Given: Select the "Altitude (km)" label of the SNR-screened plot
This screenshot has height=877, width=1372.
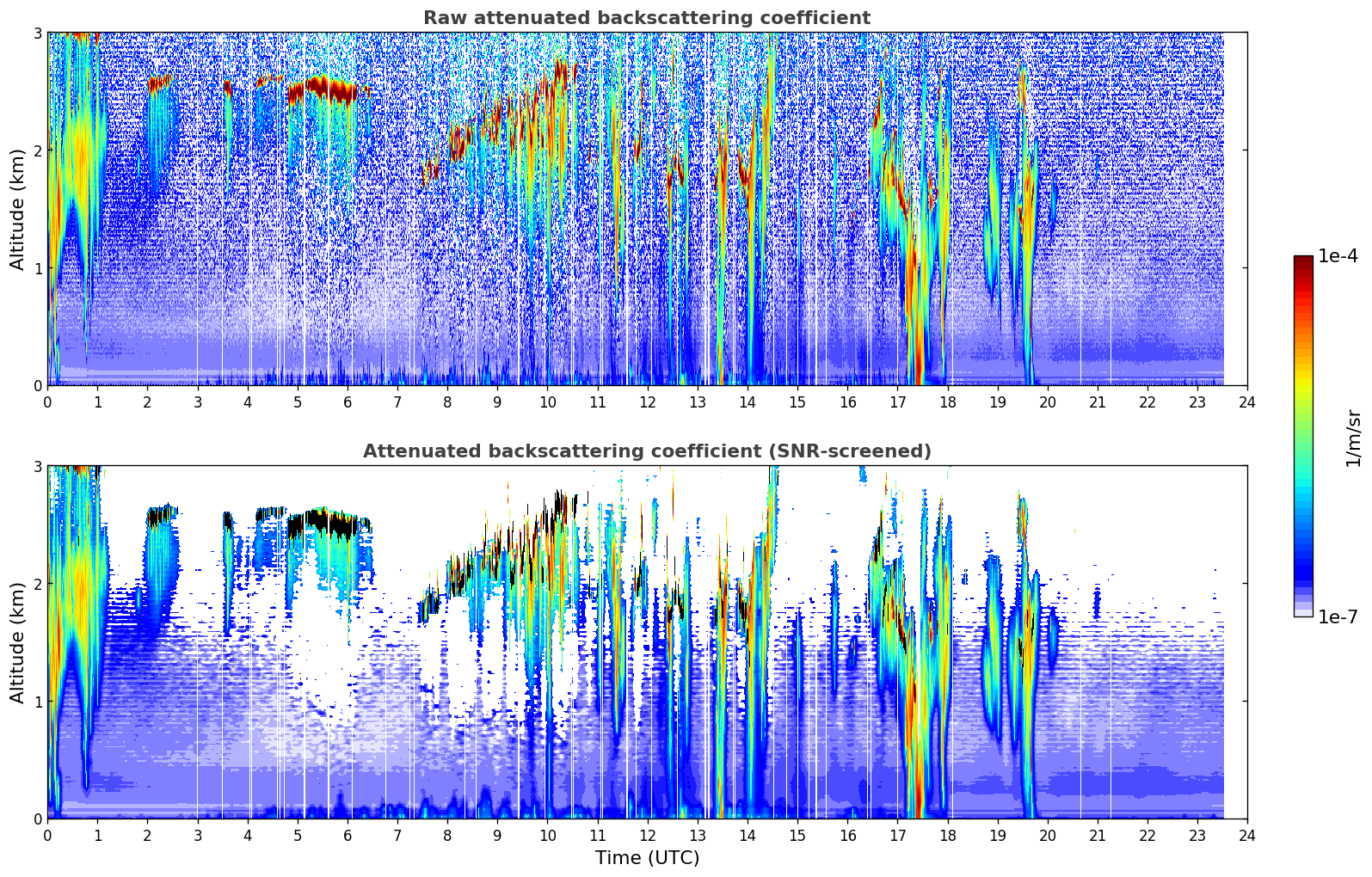Looking at the screenshot, I should [18, 642].
